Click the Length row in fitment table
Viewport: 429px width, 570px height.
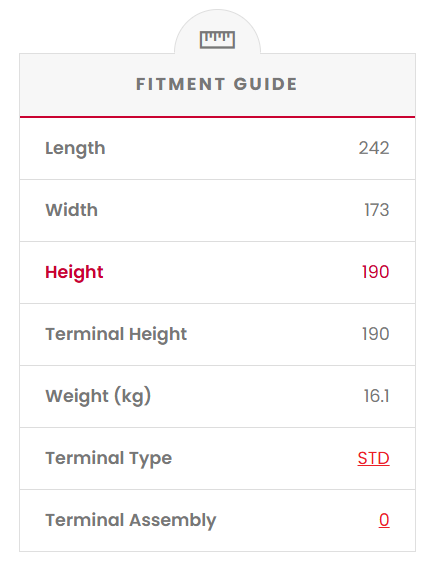pos(217,148)
